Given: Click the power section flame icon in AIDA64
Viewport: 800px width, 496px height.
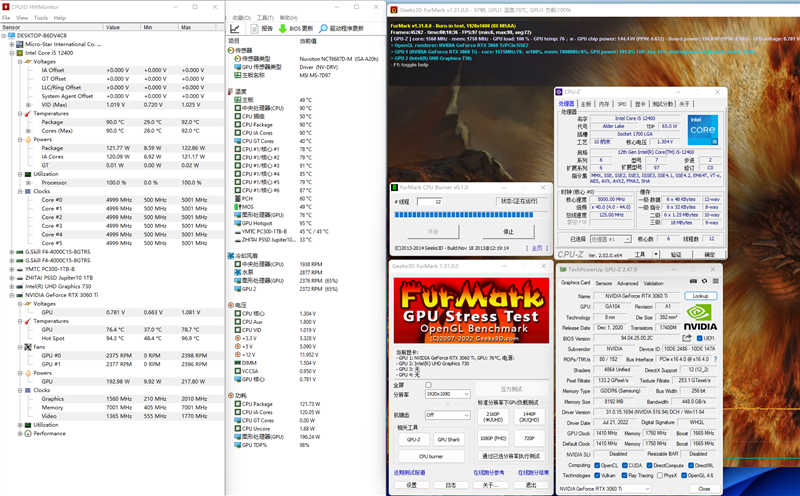Looking at the screenshot, I should (231, 395).
